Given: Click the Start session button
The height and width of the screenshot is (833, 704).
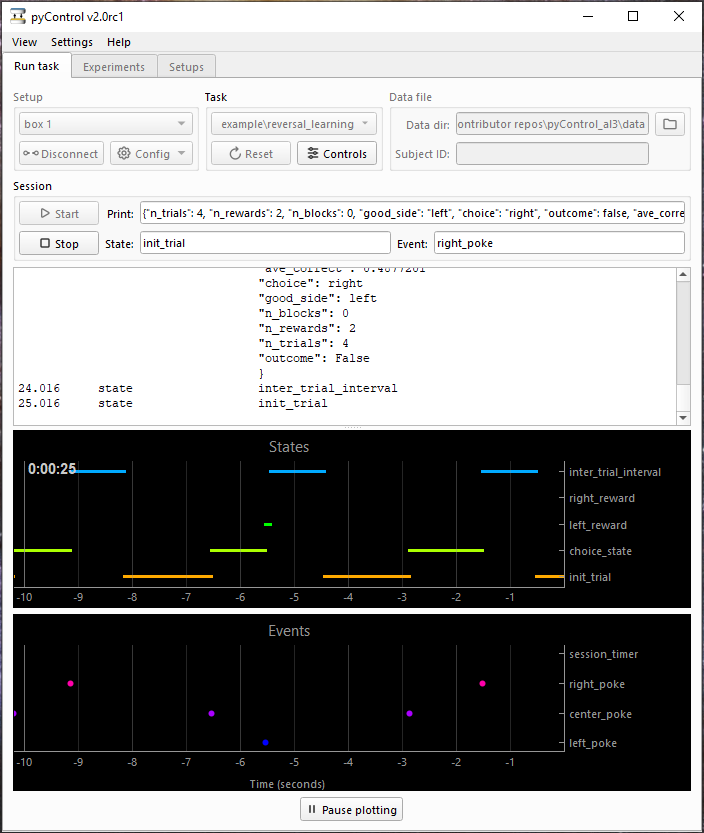Looking at the screenshot, I should [59, 214].
